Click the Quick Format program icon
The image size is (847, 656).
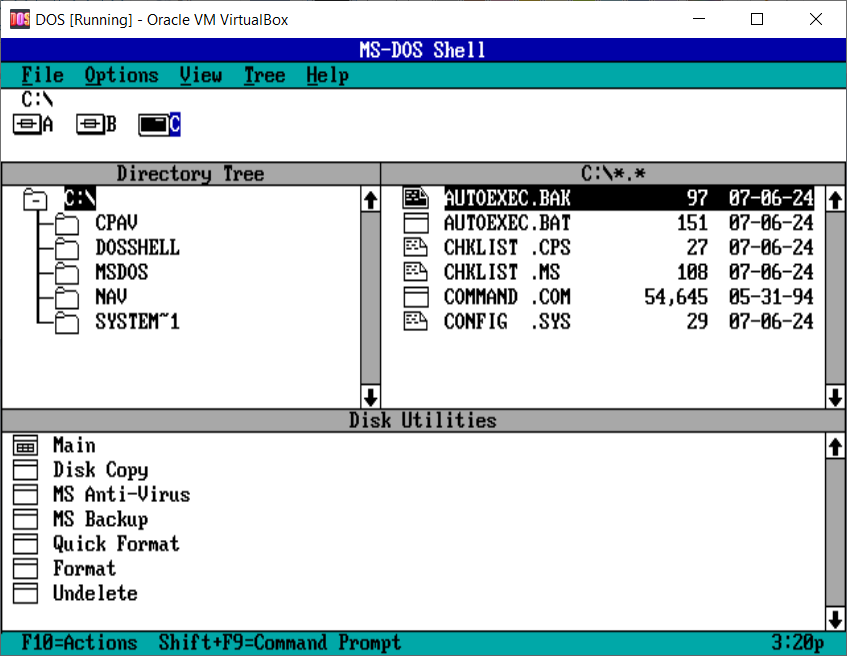click(25, 544)
